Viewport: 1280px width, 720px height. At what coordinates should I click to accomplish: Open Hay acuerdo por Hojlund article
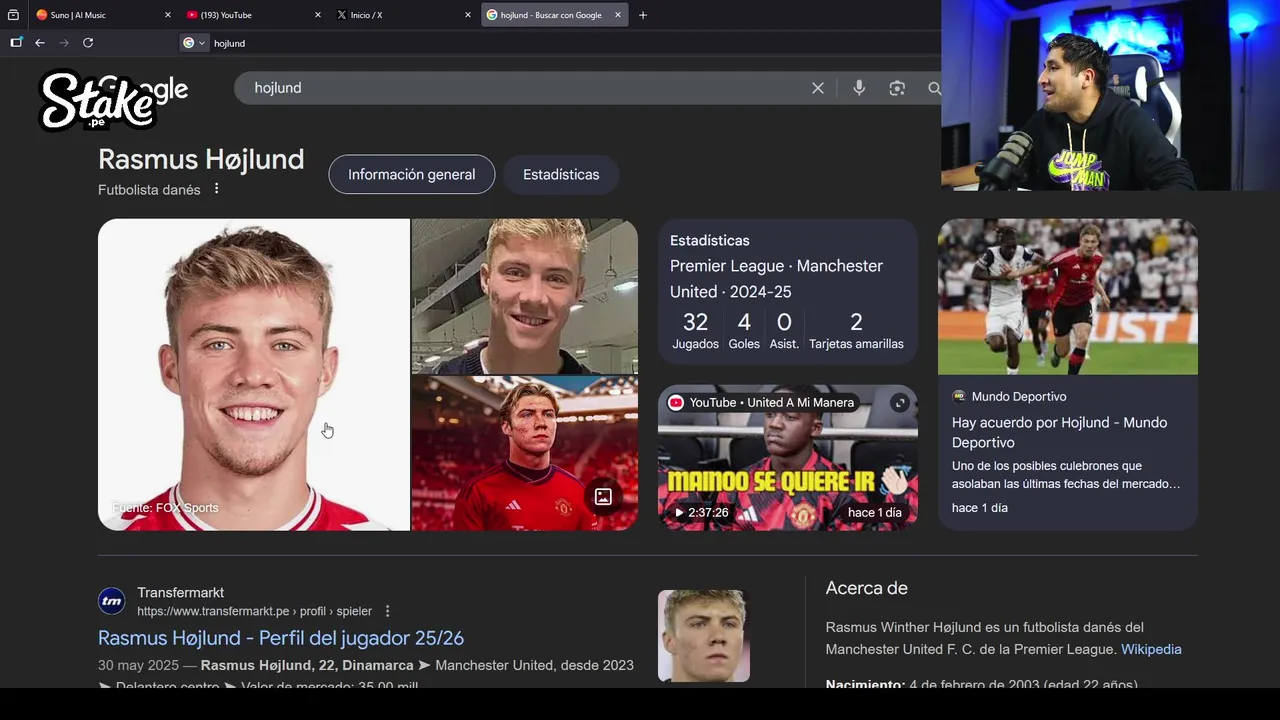(x=1060, y=432)
